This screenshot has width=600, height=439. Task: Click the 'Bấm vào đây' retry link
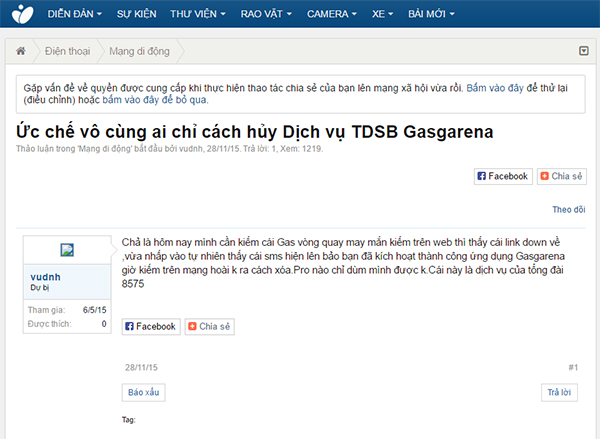coord(495,88)
